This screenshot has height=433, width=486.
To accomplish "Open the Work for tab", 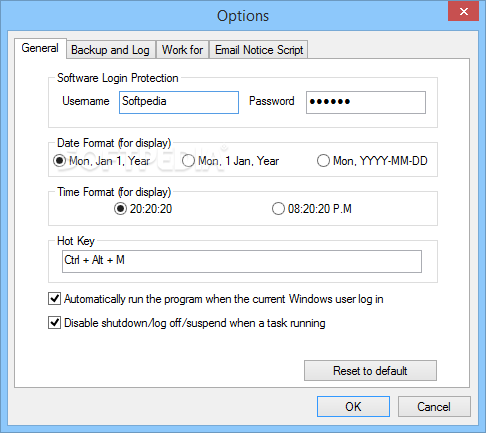I will coord(182,50).
